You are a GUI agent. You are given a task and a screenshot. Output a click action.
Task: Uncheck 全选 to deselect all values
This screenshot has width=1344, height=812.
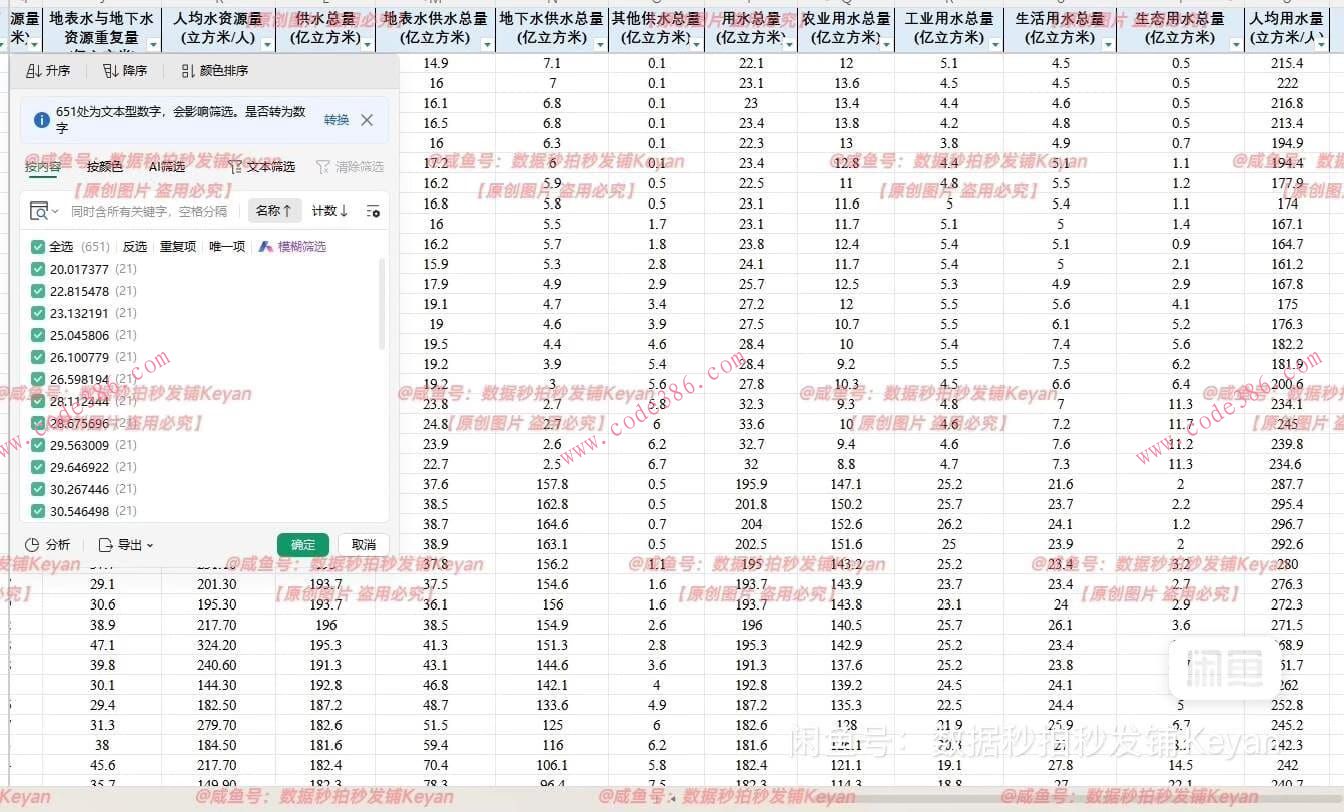pos(36,245)
